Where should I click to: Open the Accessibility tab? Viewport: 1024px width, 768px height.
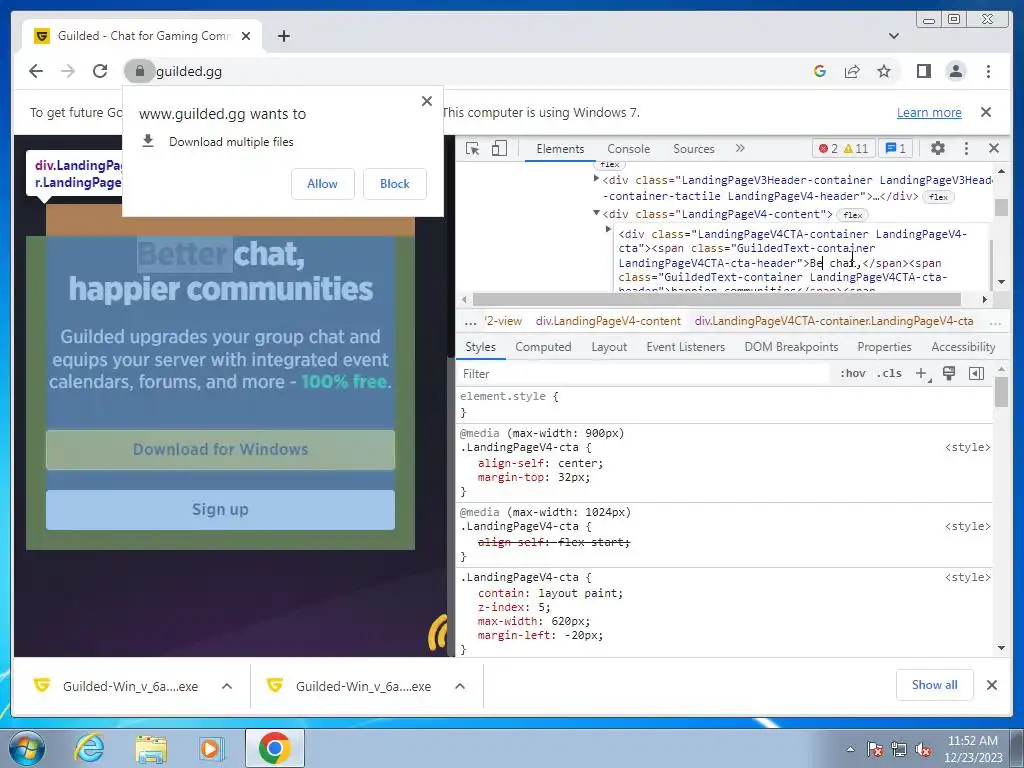(963, 347)
